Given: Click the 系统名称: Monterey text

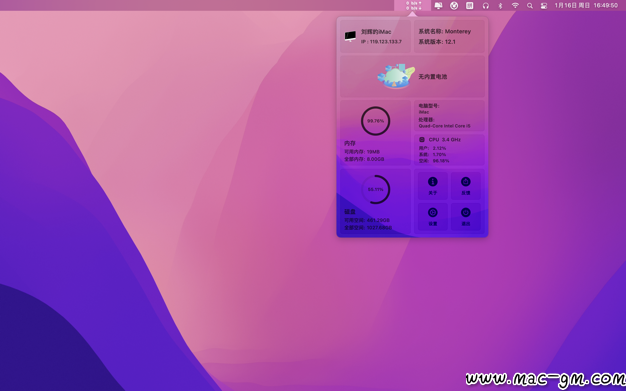Looking at the screenshot, I should tap(445, 31).
